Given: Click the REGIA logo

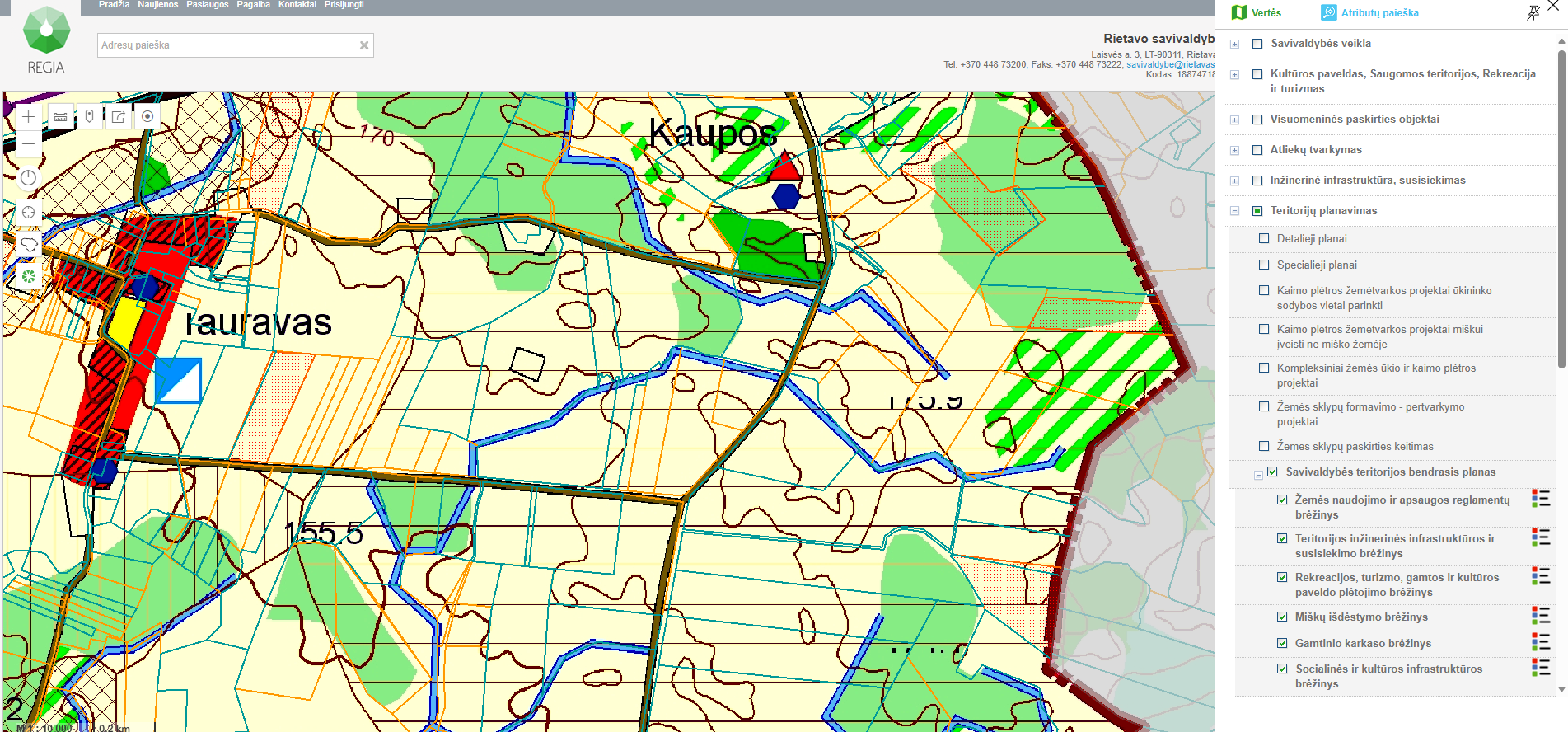Looking at the screenshot, I should coord(46,40).
